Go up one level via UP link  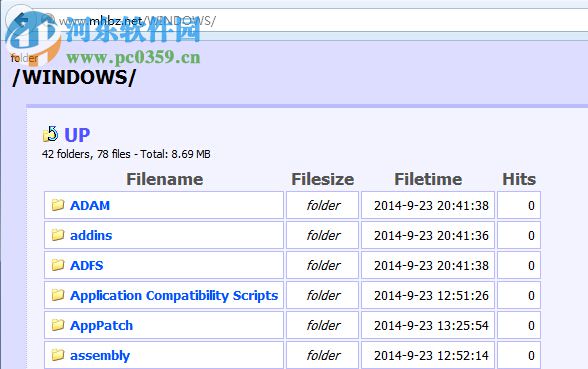[x=77, y=135]
